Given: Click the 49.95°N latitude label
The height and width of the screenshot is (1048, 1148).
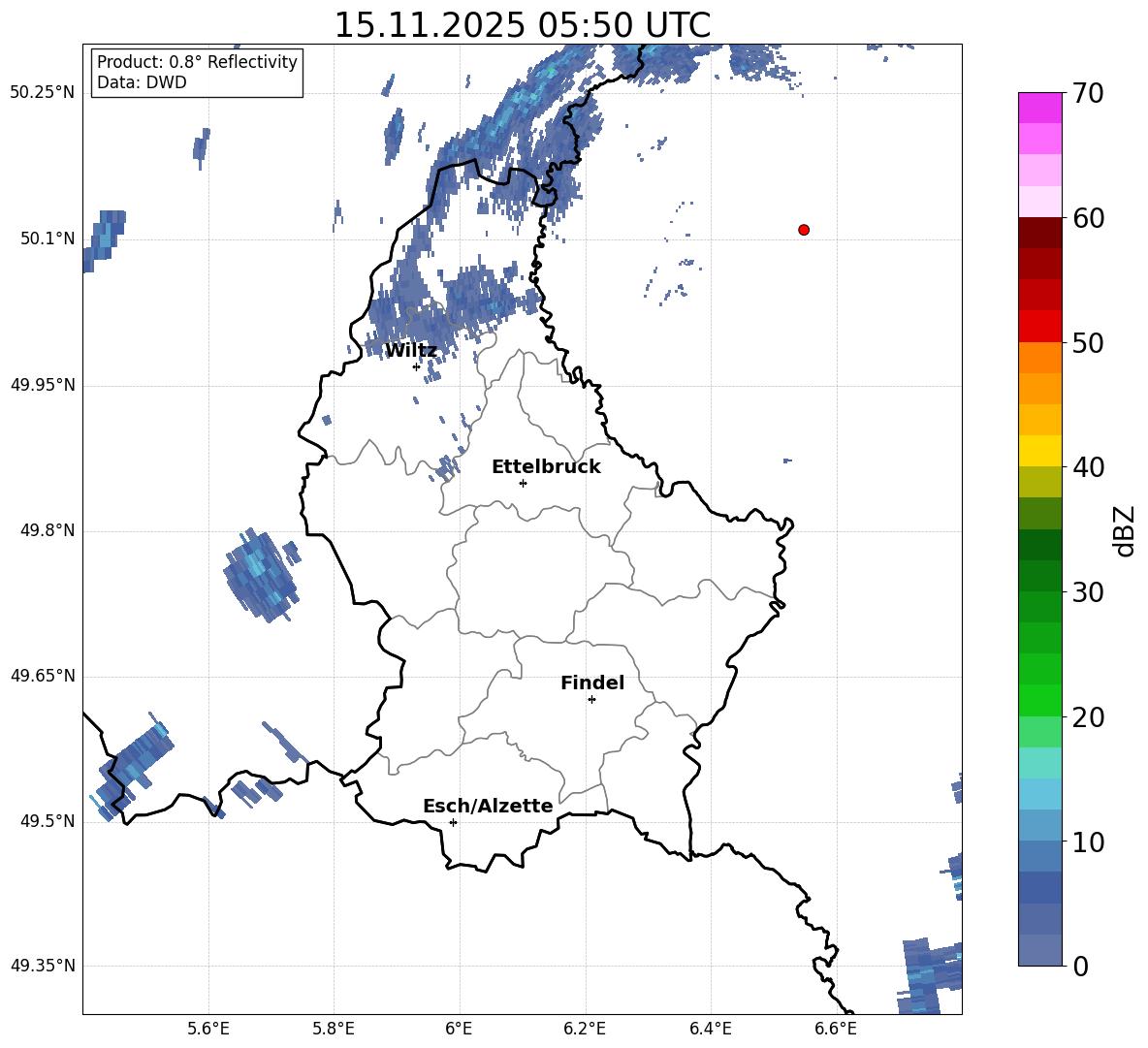Looking at the screenshot, I should tap(43, 385).
